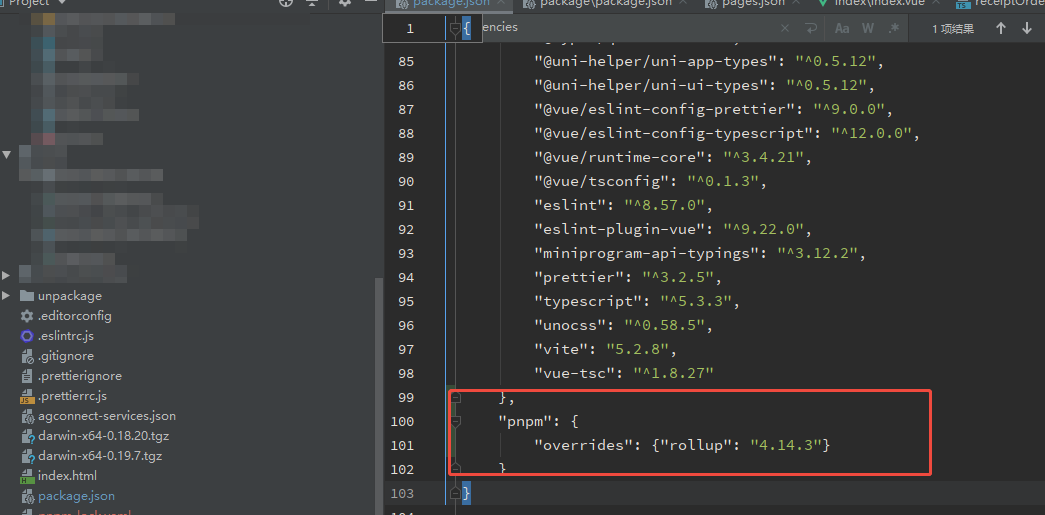Expand the unpackage folder arrow

[x=6, y=296]
